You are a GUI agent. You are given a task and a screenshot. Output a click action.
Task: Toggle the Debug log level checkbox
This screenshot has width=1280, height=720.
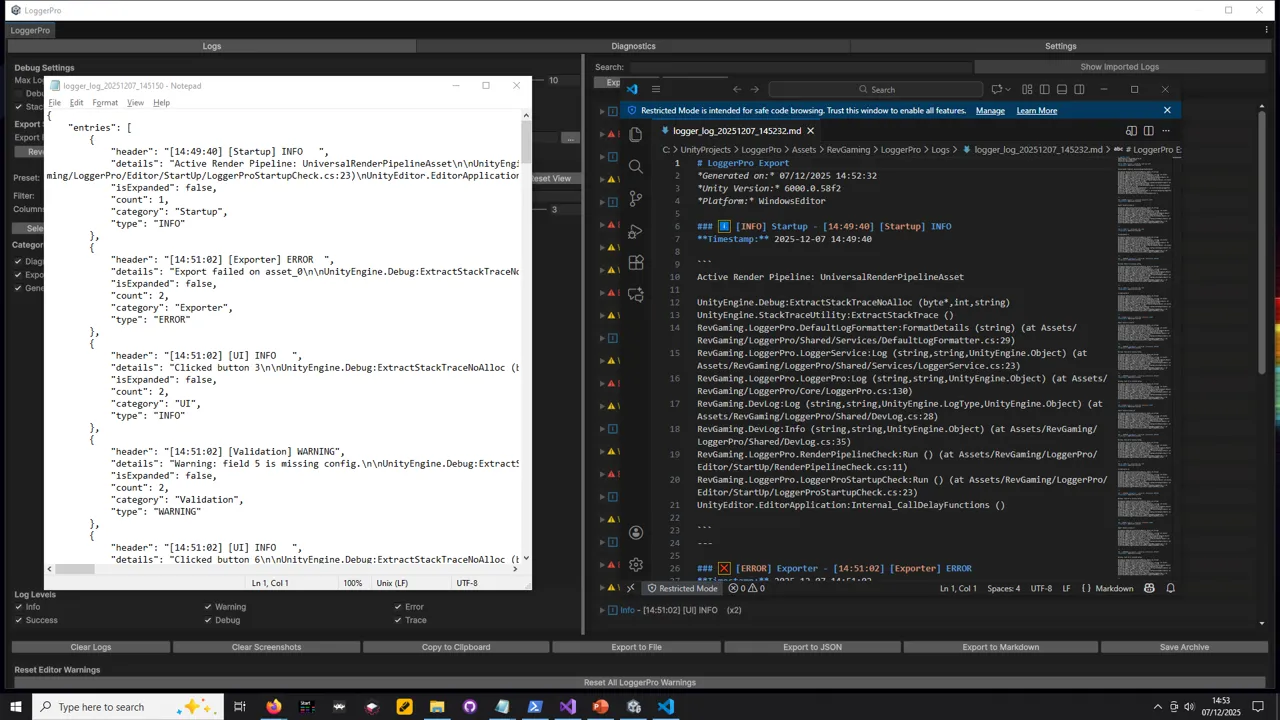(208, 620)
